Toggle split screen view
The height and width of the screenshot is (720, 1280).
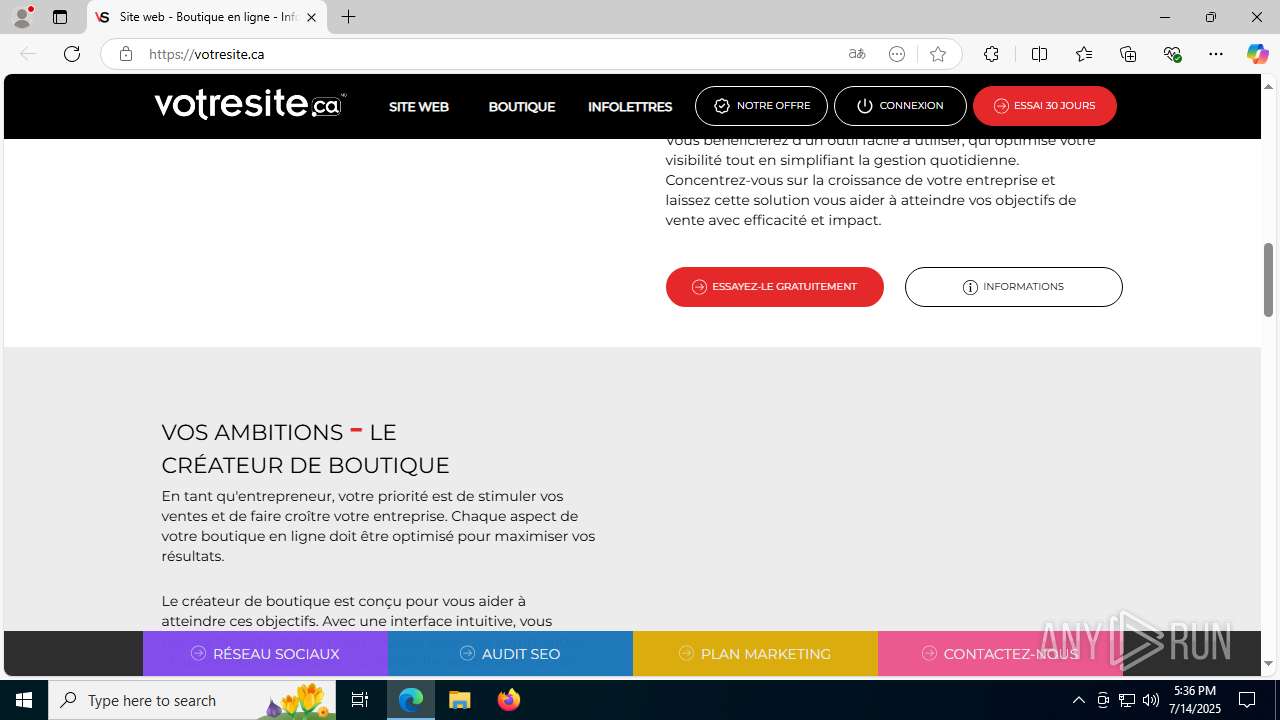(x=1039, y=54)
